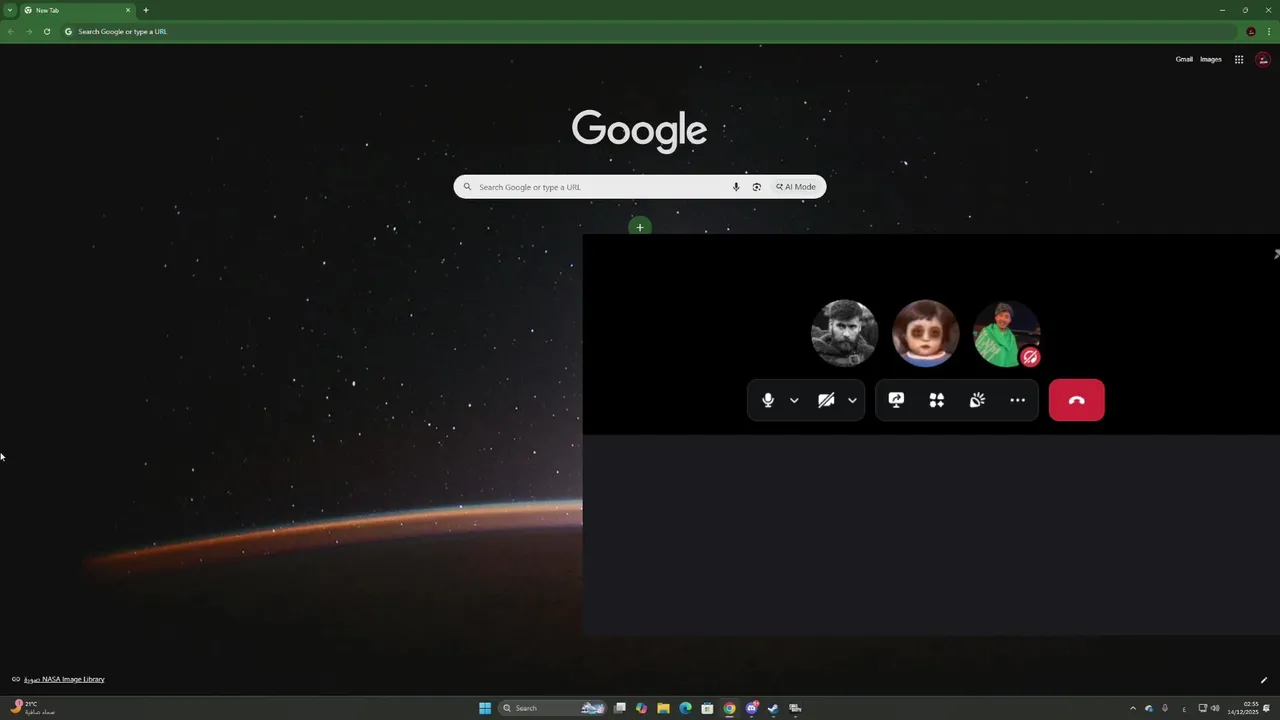Select the bearded man participant avatar
This screenshot has width=1280, height=720.
844,334
